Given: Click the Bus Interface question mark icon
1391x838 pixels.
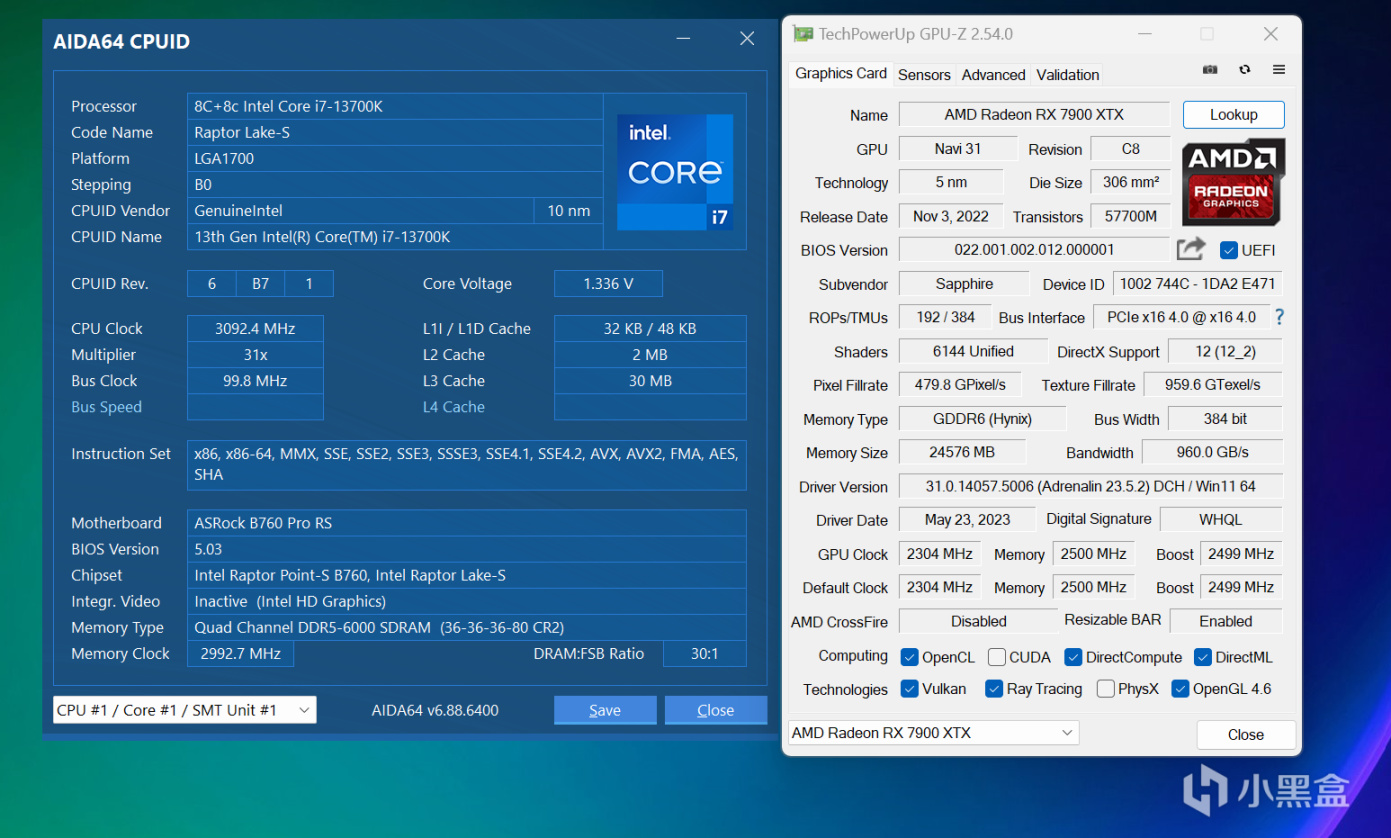Looking at the screenshot, I should [1279, 317].
